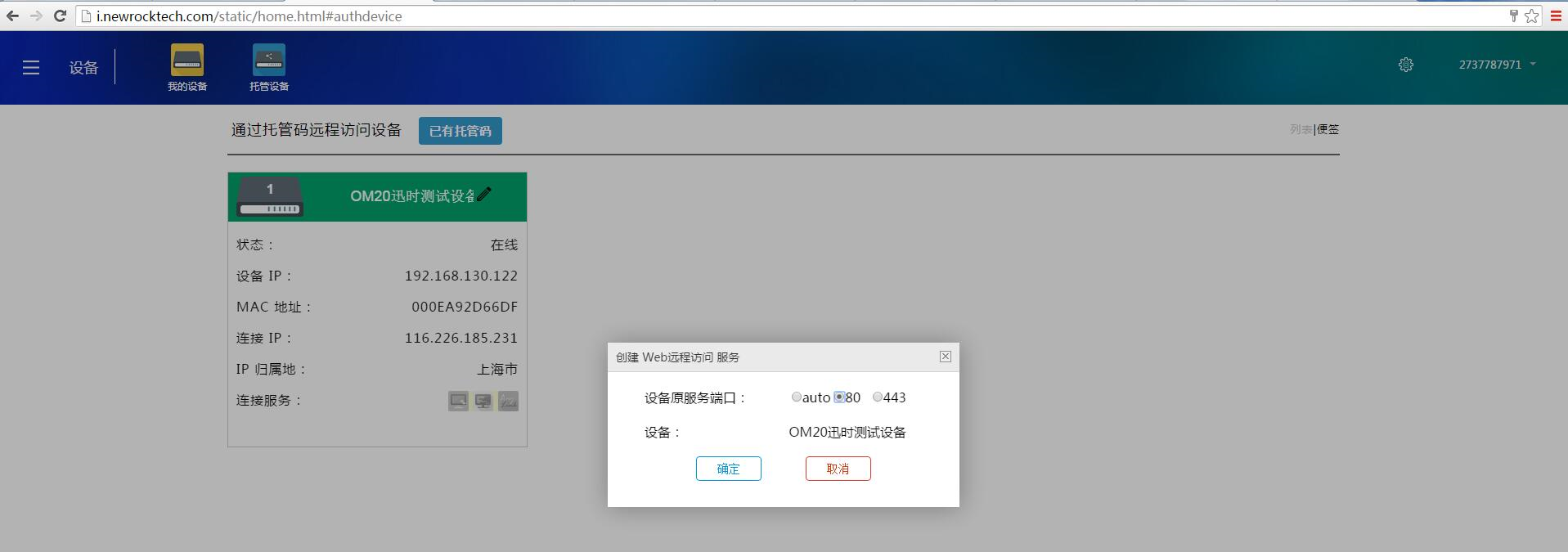Switch to 便签 note view

(x=1328, y=129)
